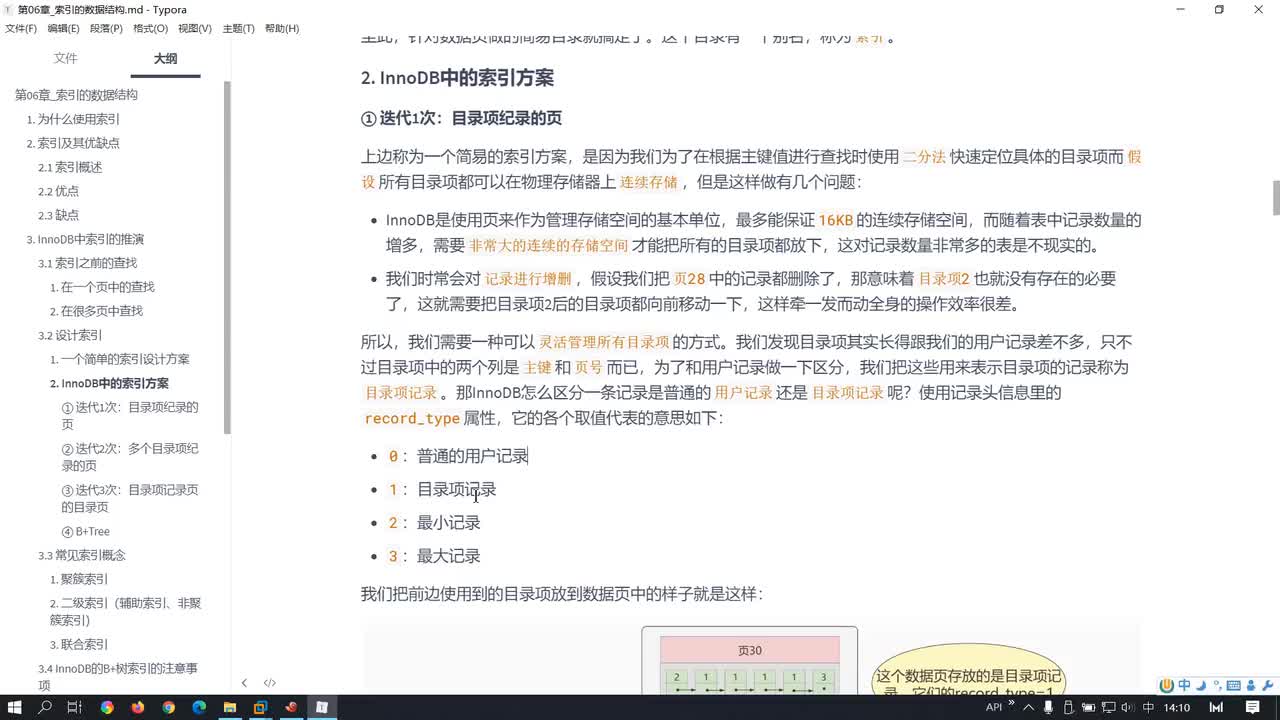Viewport: 1280px width, 720px height.
Task: Open IME settings wrench icon
Action: [1266, 685]
